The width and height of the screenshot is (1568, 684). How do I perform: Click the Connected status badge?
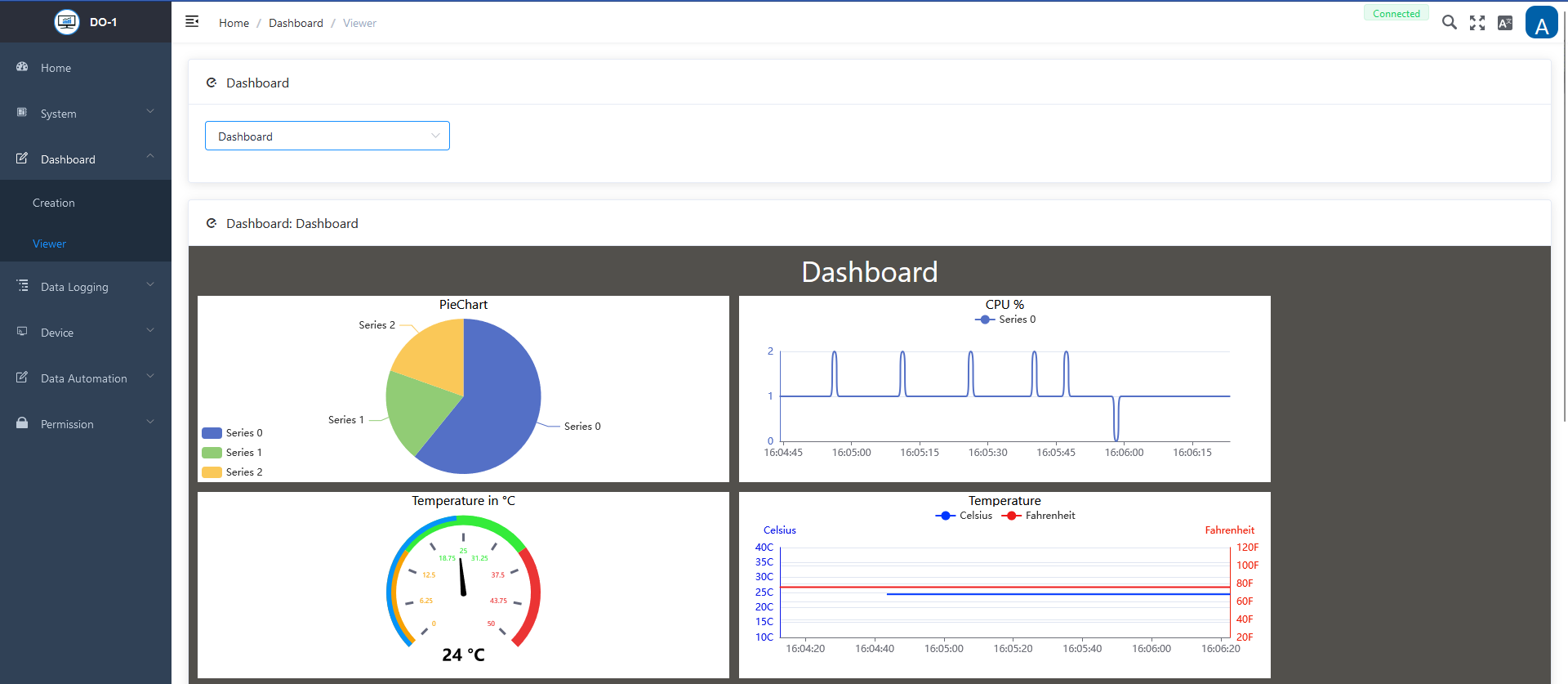[x=1396, y=14]
